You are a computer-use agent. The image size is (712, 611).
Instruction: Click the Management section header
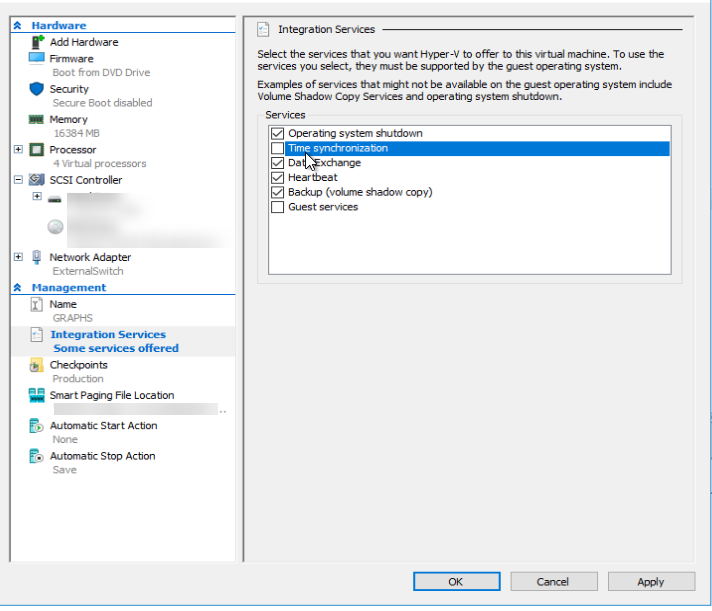click(x=69, y=287)
